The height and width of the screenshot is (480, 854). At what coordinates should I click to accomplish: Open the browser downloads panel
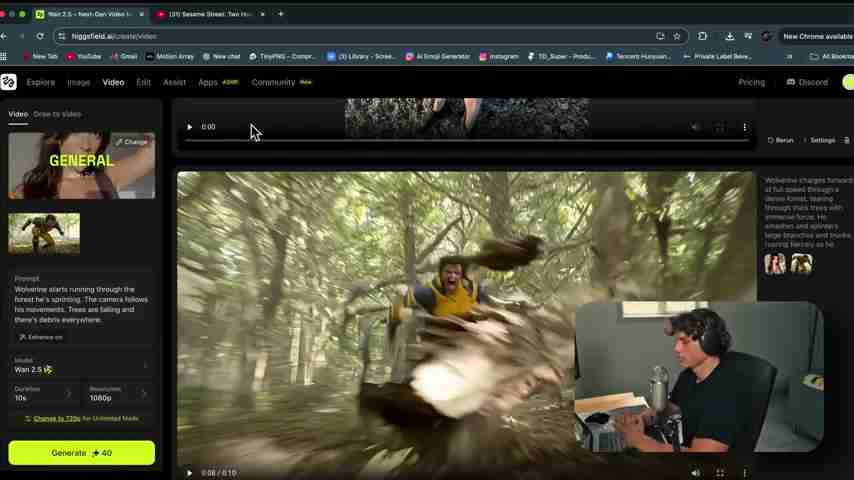(x=729, y=36)
